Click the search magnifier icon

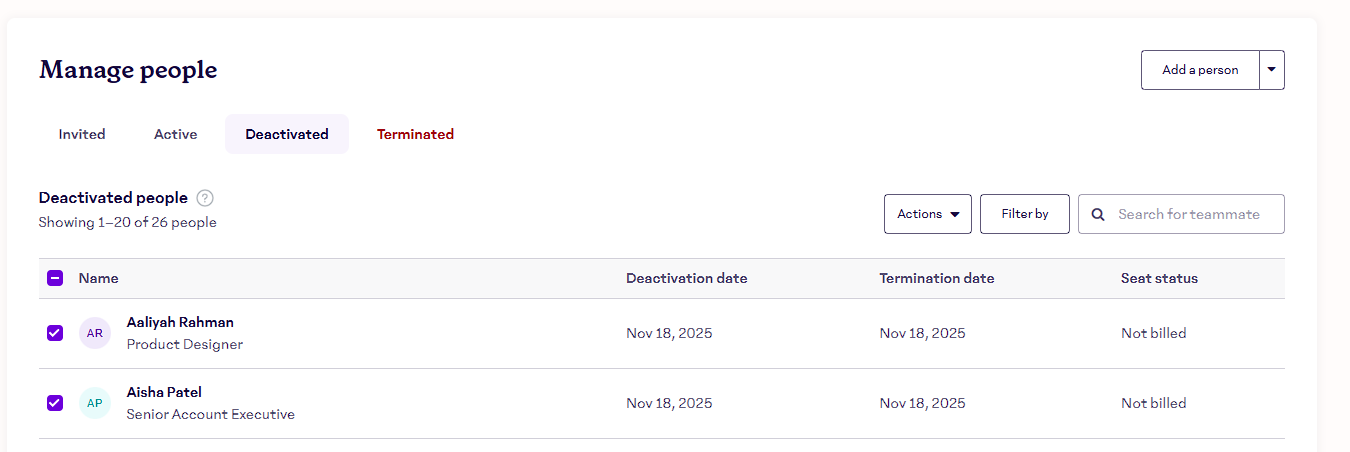(1098, 214)
